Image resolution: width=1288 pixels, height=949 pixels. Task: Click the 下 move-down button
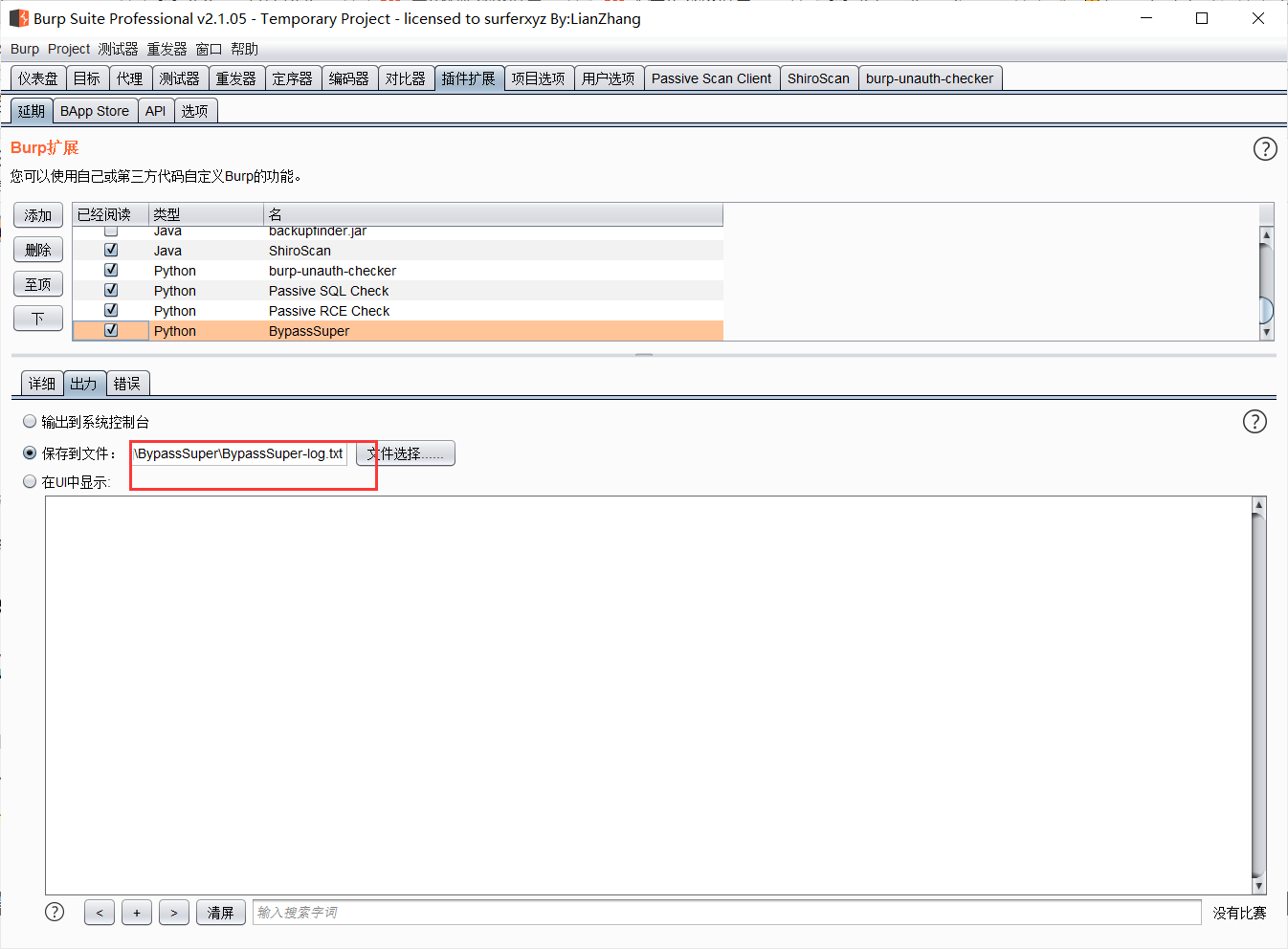(x=38, y=319)
